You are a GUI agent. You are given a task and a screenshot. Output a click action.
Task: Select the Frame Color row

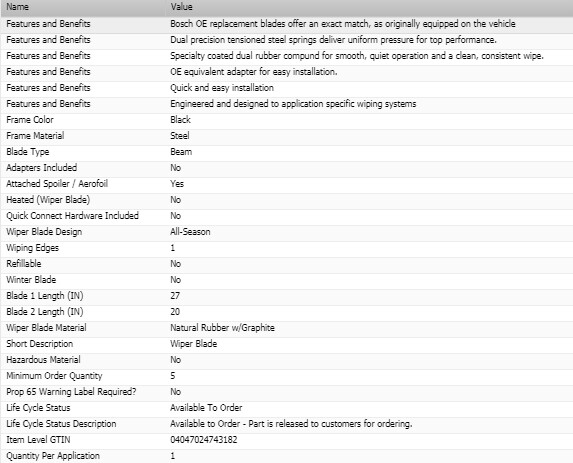[x=286, y=120]
